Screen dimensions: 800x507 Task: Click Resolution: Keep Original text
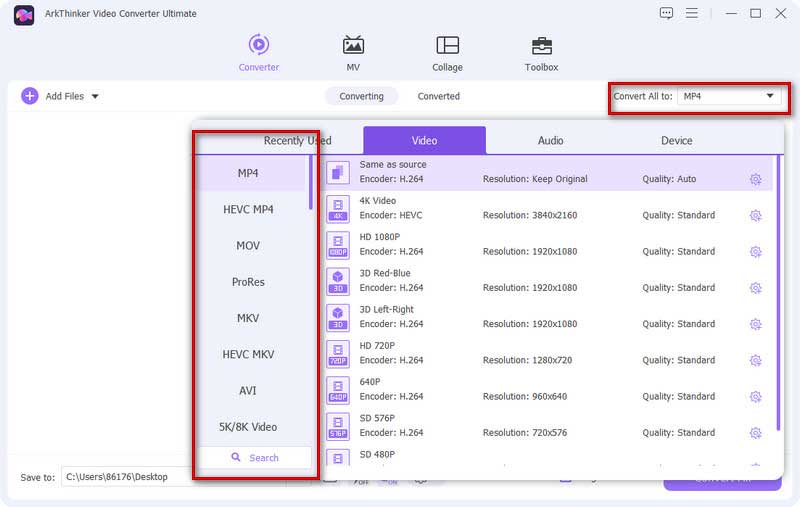point(535,179)
